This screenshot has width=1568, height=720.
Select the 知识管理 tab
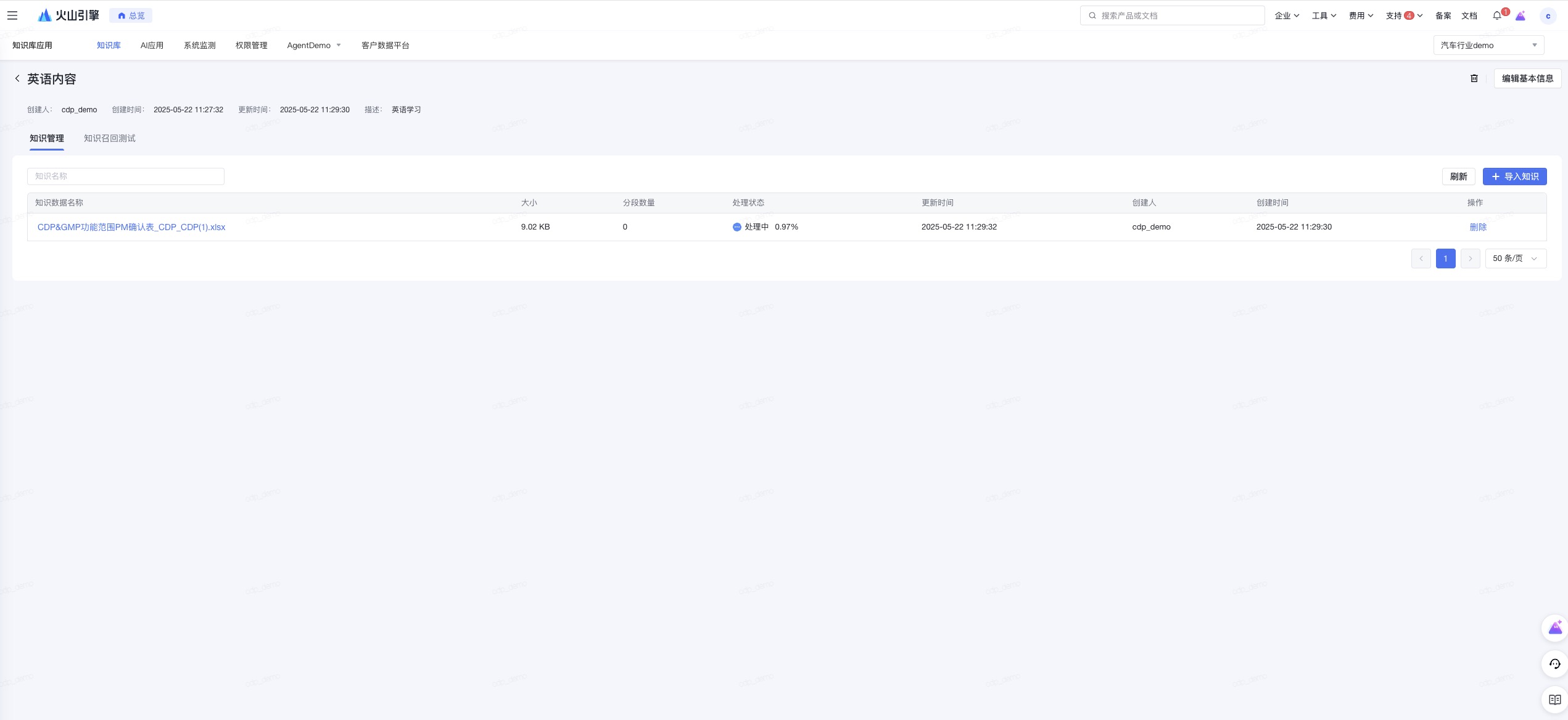click(x=47, y=138)
